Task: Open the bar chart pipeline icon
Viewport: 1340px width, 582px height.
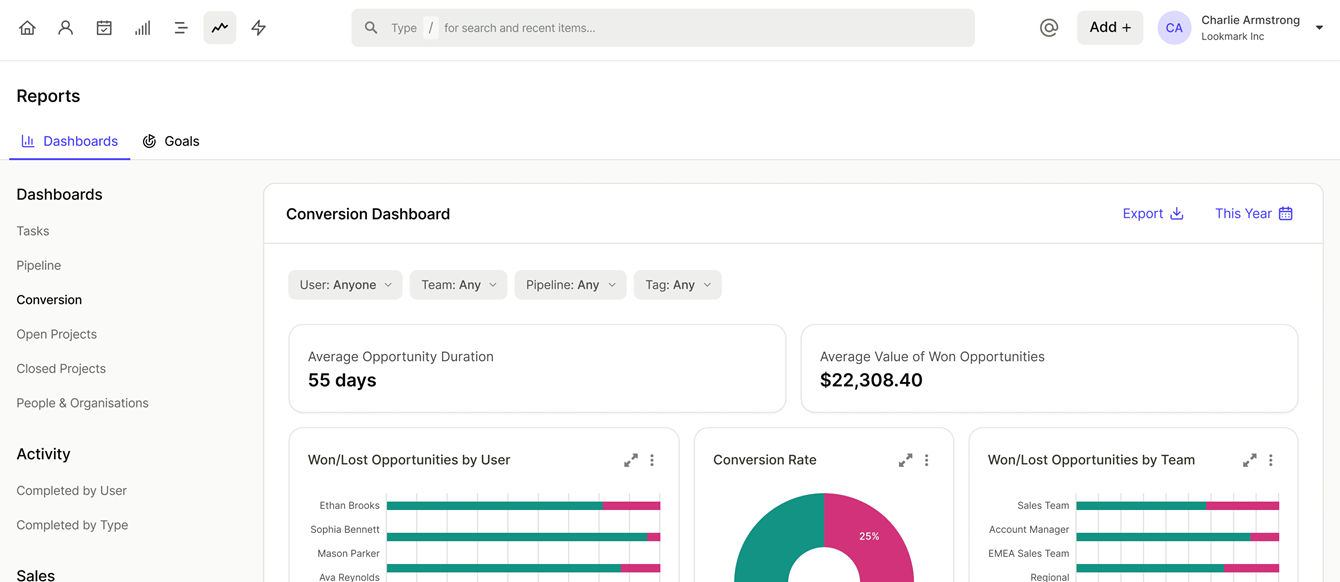Action: click(143, 28)
